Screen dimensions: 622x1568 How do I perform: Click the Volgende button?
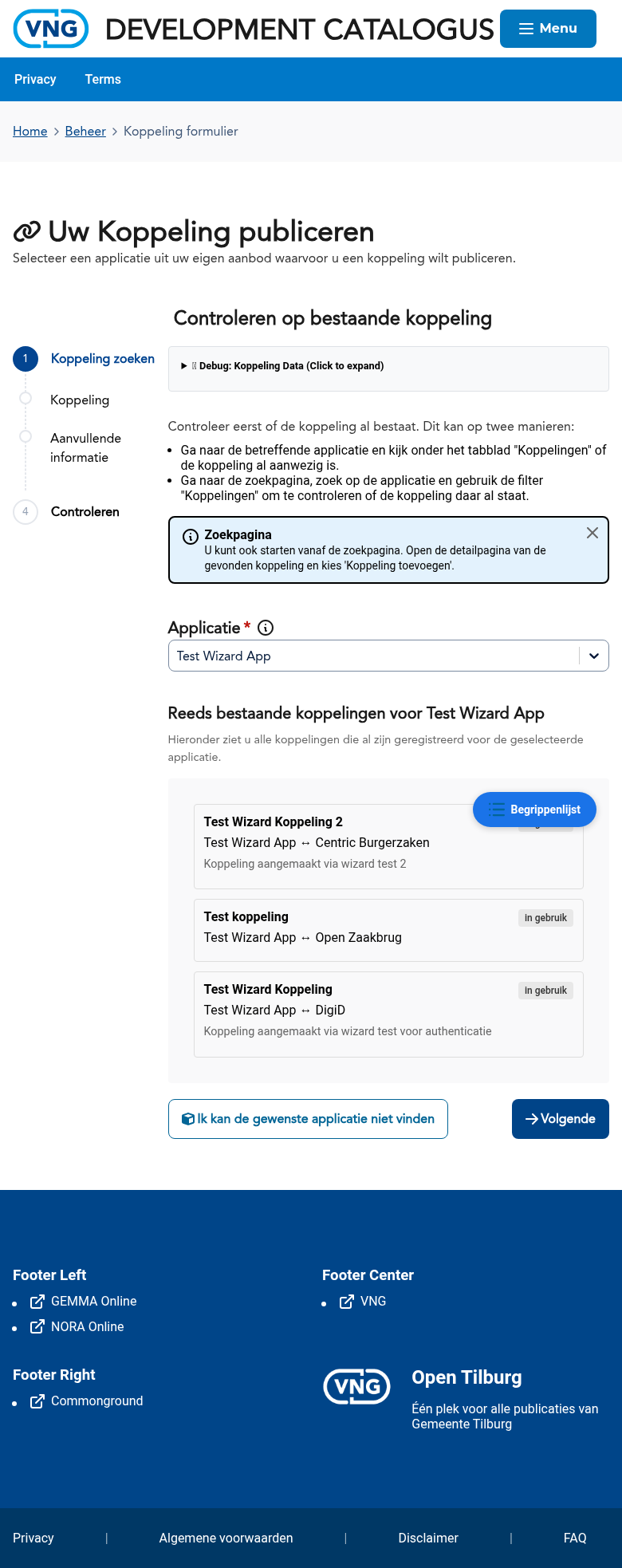tap(561, 1119)
